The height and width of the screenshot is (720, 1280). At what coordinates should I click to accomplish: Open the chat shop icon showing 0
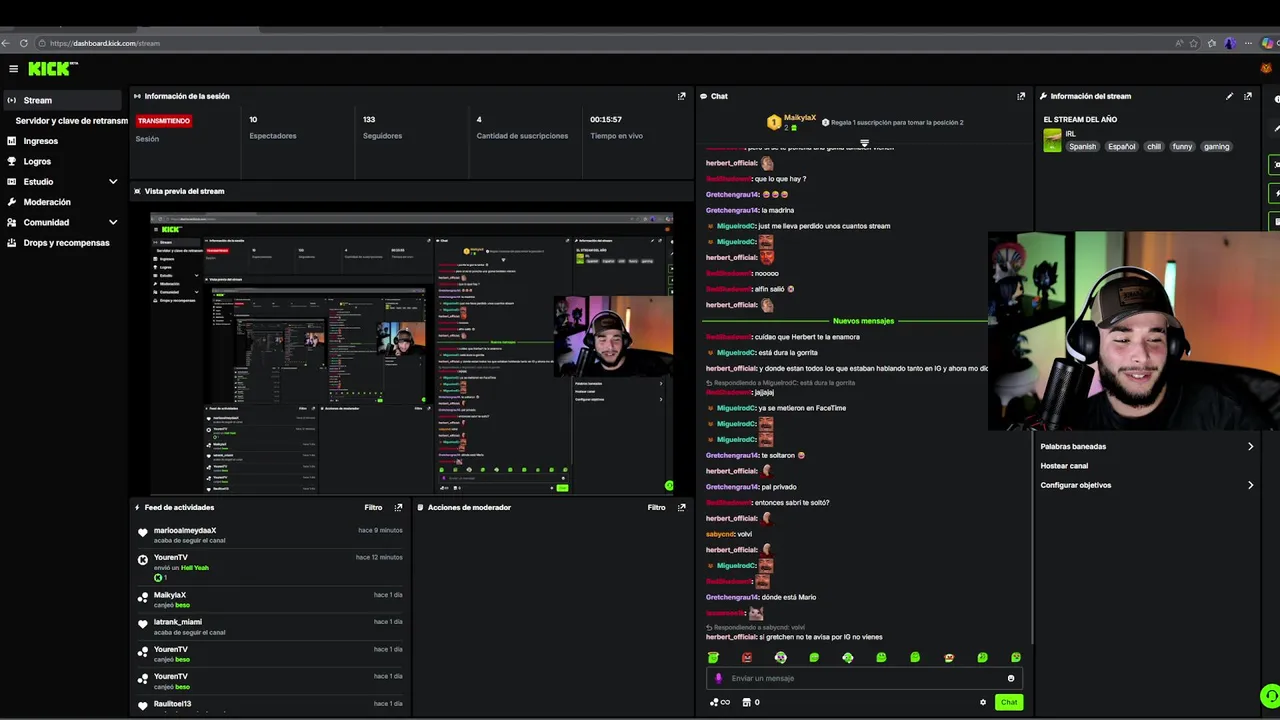[x=751, y=702]
